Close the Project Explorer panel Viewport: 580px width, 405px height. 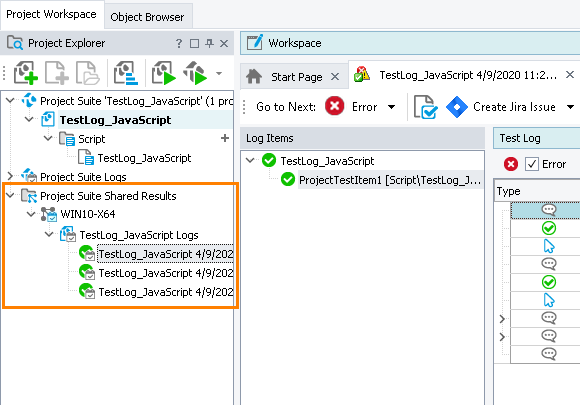tap(224, 44)
